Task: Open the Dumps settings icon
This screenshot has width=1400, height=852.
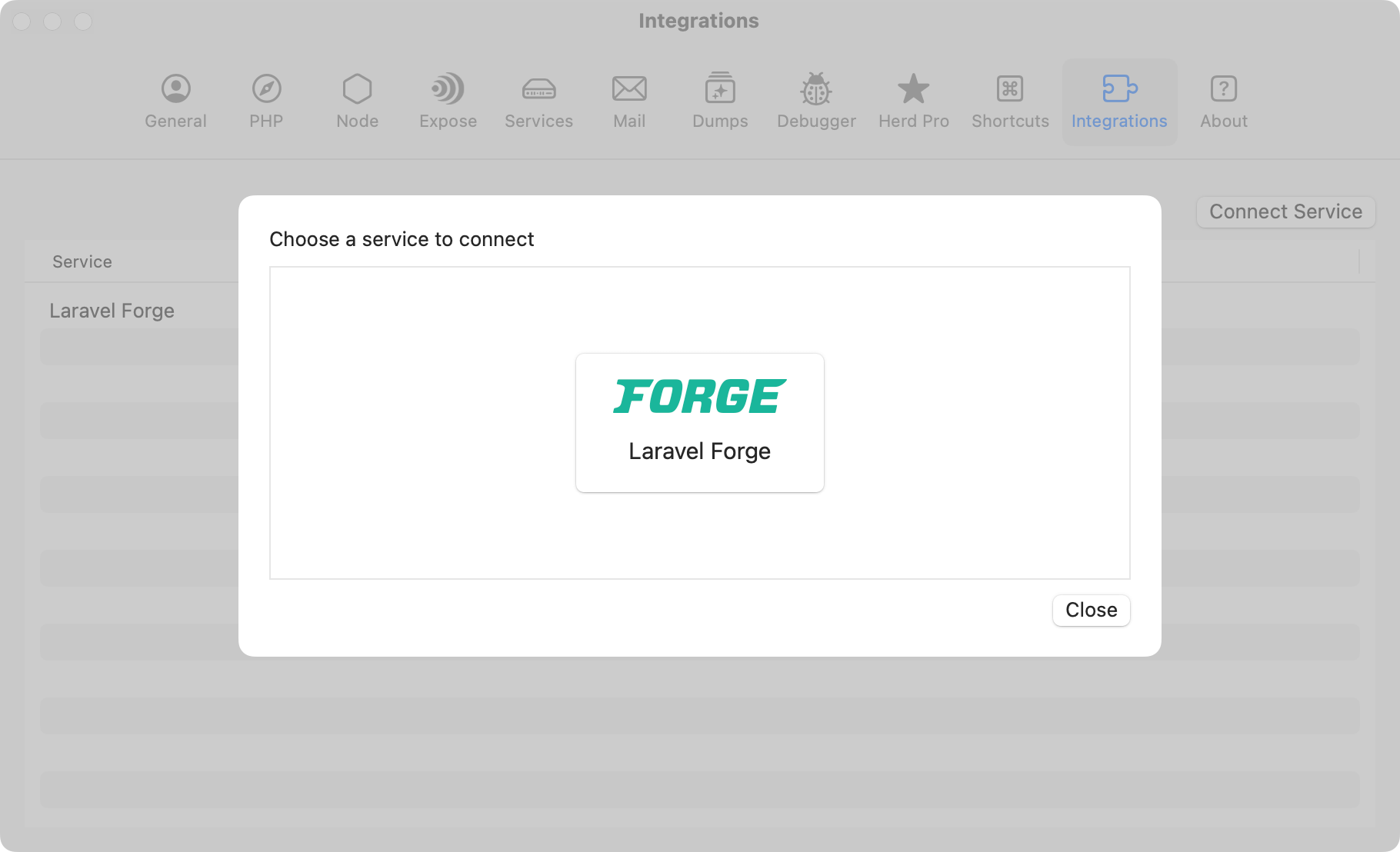Action: [720, 89]
